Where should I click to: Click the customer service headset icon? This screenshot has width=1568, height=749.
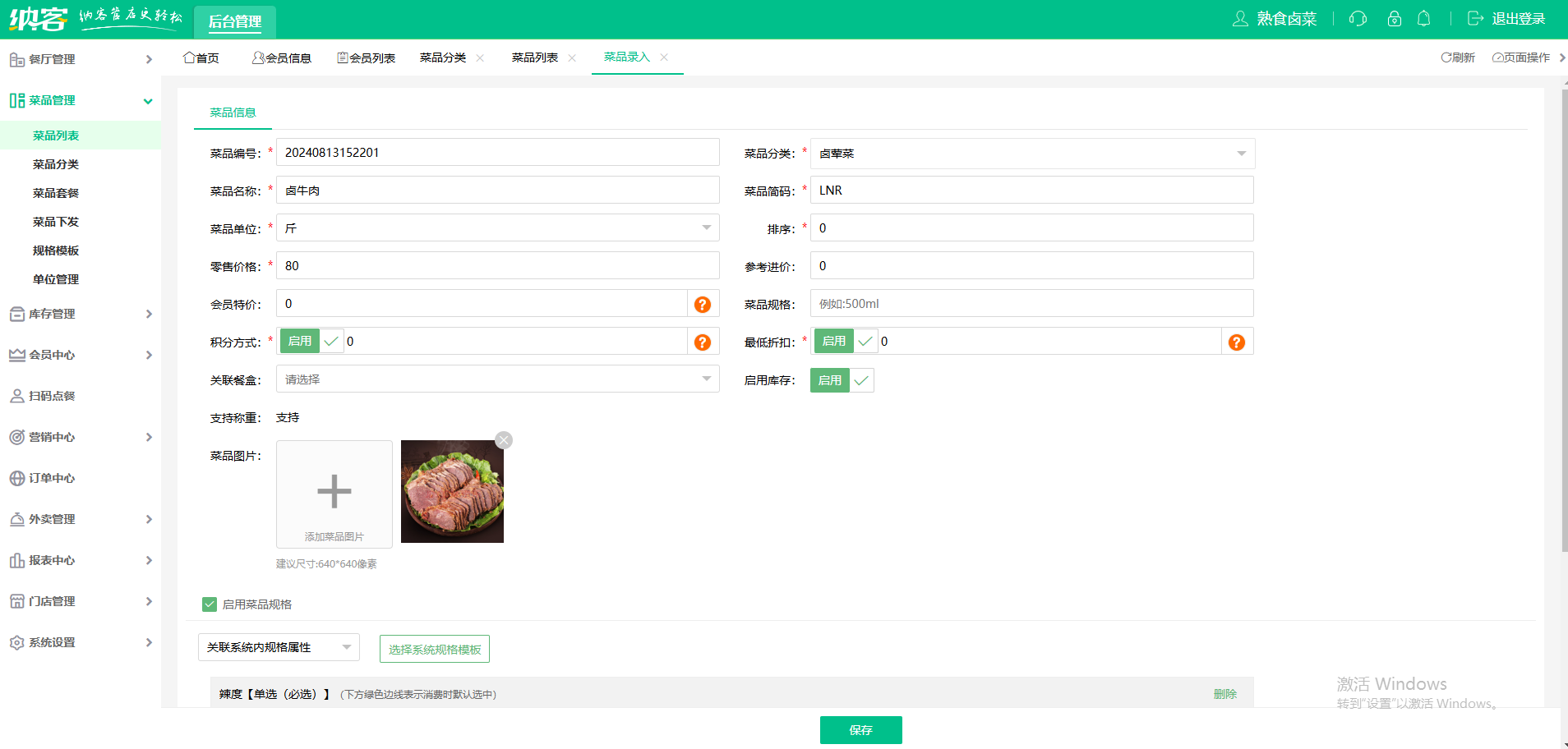click(1358, 19)
